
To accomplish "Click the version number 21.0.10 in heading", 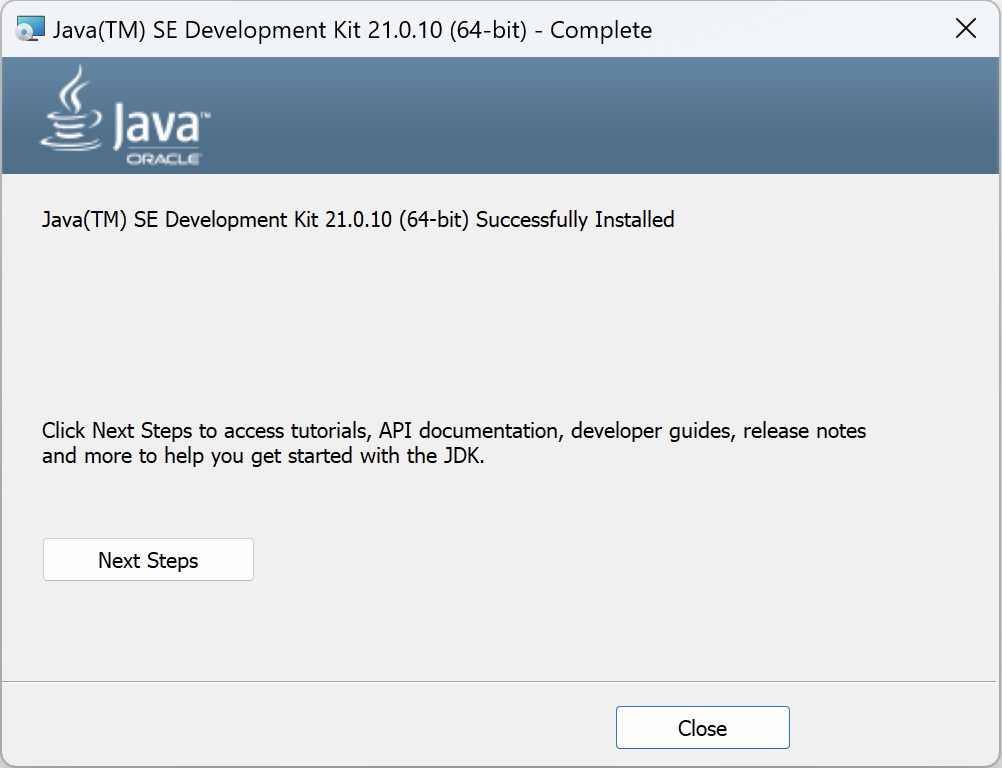I will (x=358, y=220).
